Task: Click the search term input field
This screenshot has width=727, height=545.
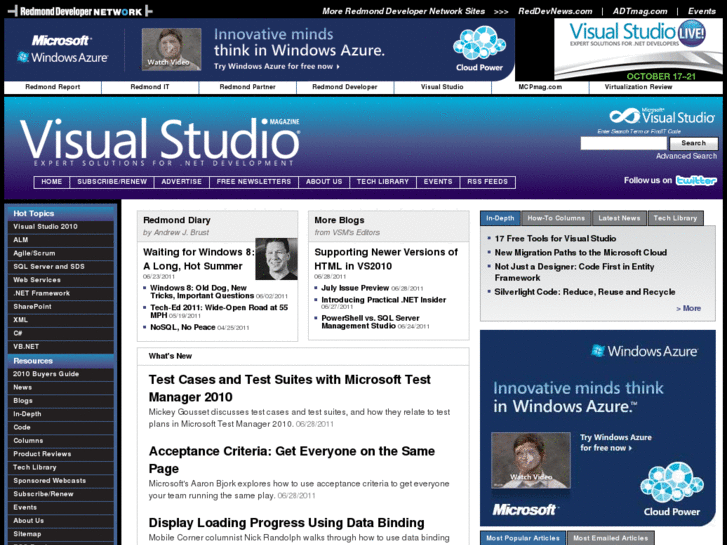Action: (x=623, y=143)
